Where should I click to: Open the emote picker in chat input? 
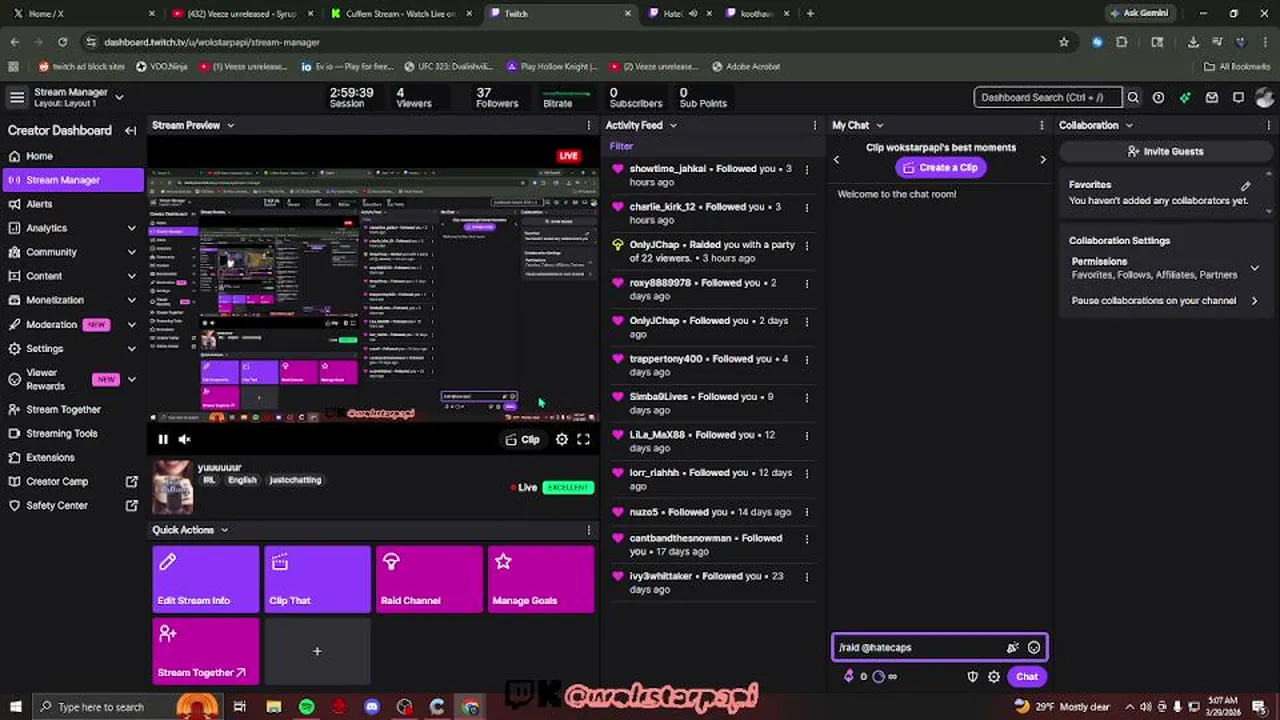point(1034,647)
